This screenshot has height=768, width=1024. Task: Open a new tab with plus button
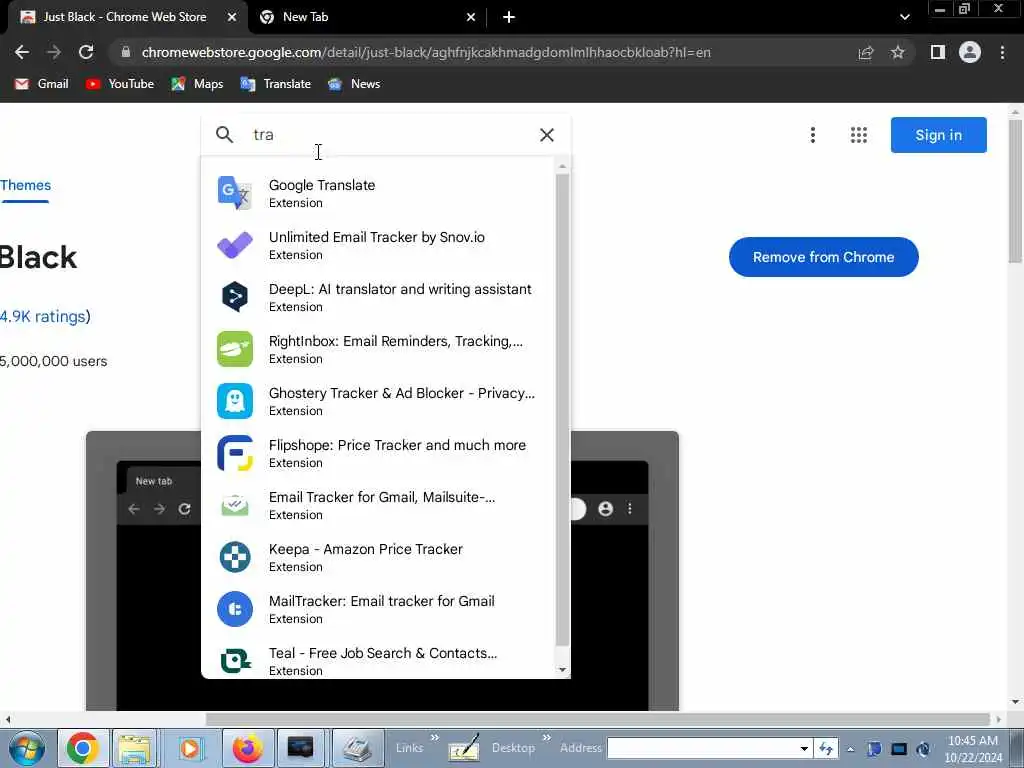[x=509, y=17]
